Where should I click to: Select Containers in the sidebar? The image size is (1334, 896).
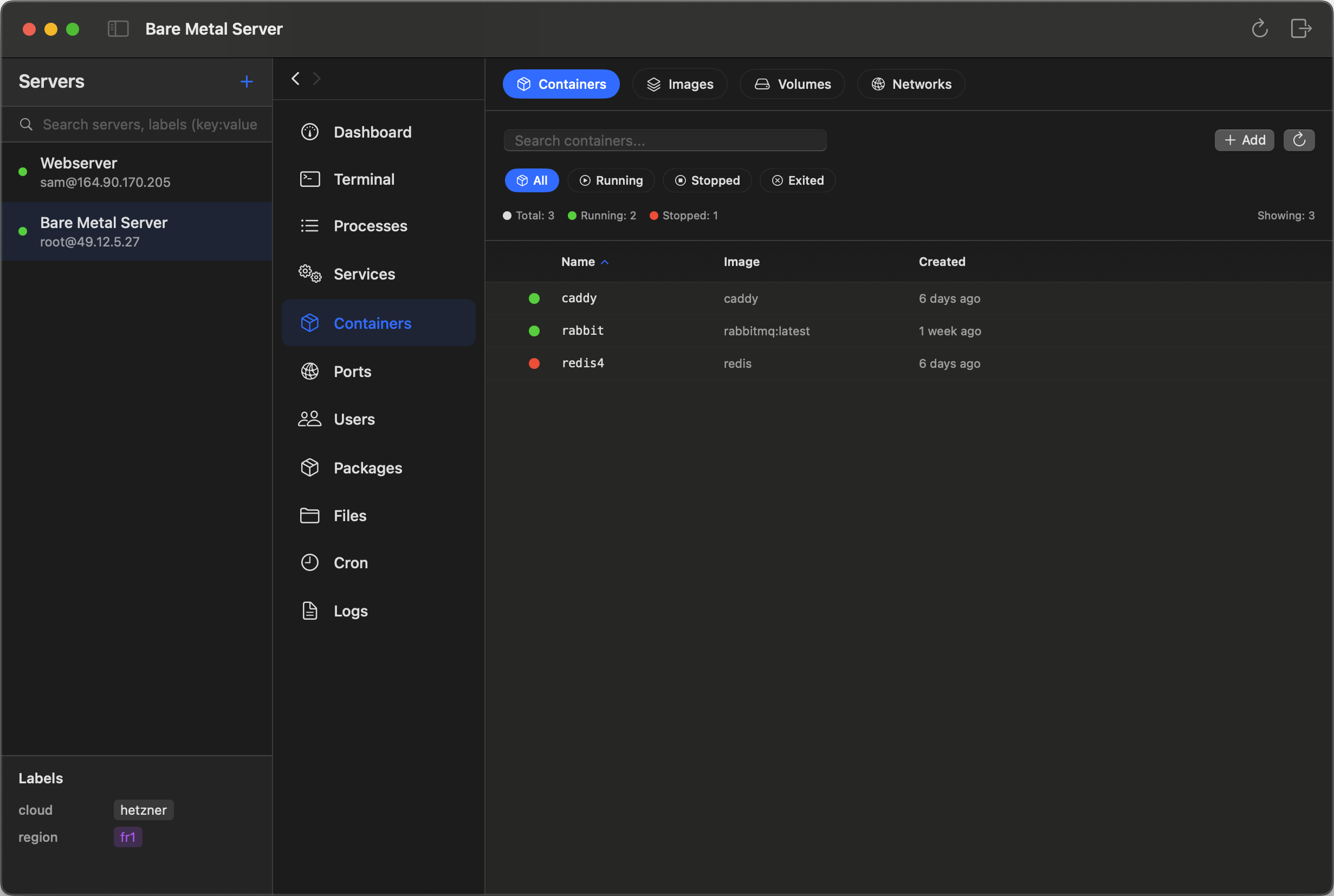378,323
